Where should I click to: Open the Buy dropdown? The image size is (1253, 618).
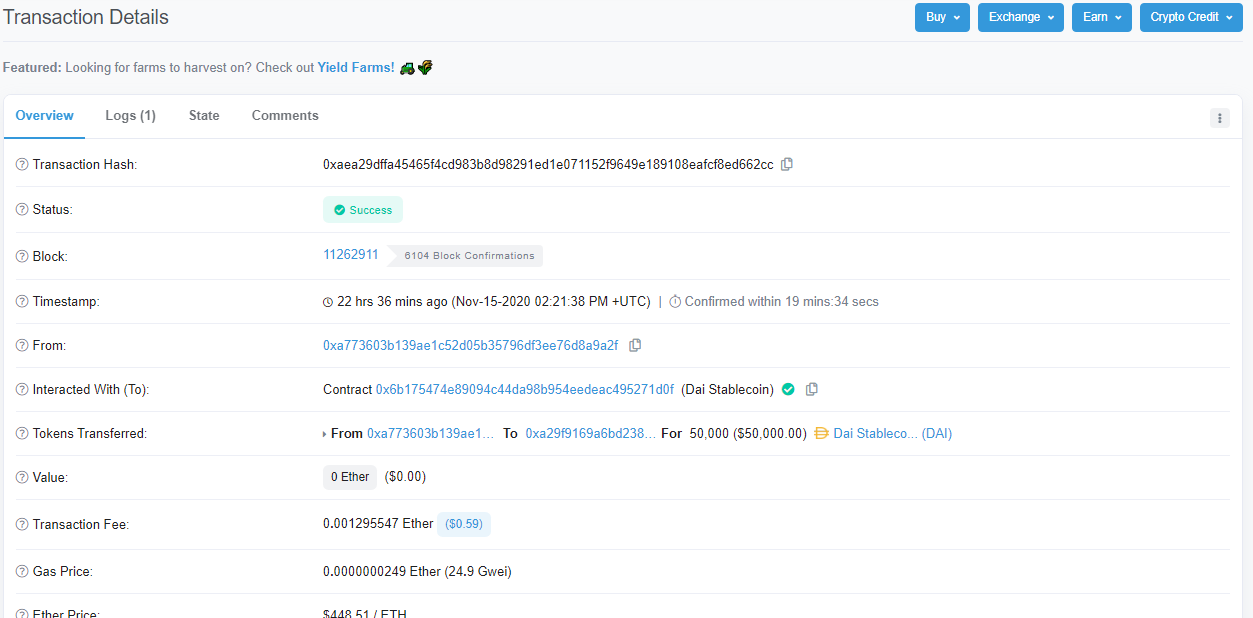[941, 17]
